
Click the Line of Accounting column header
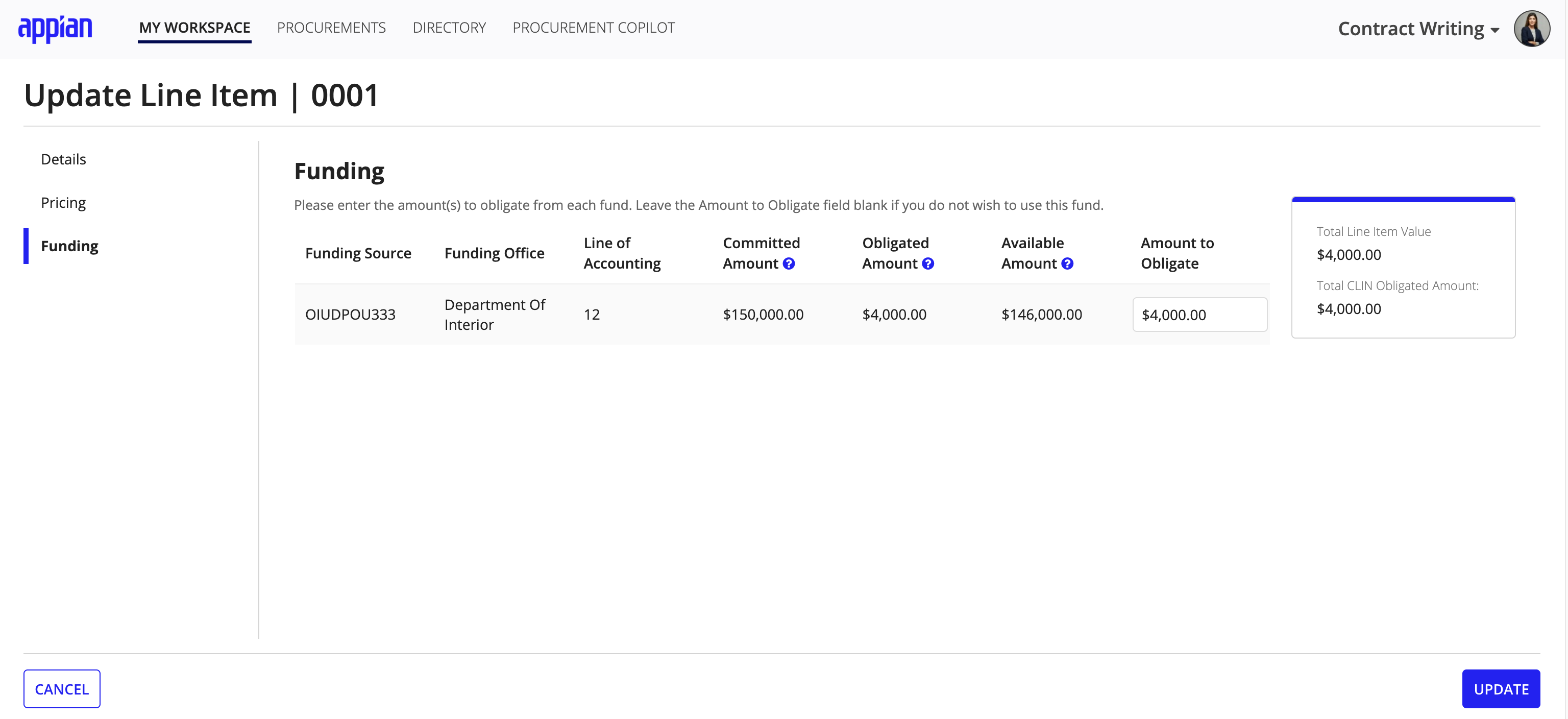622,253
